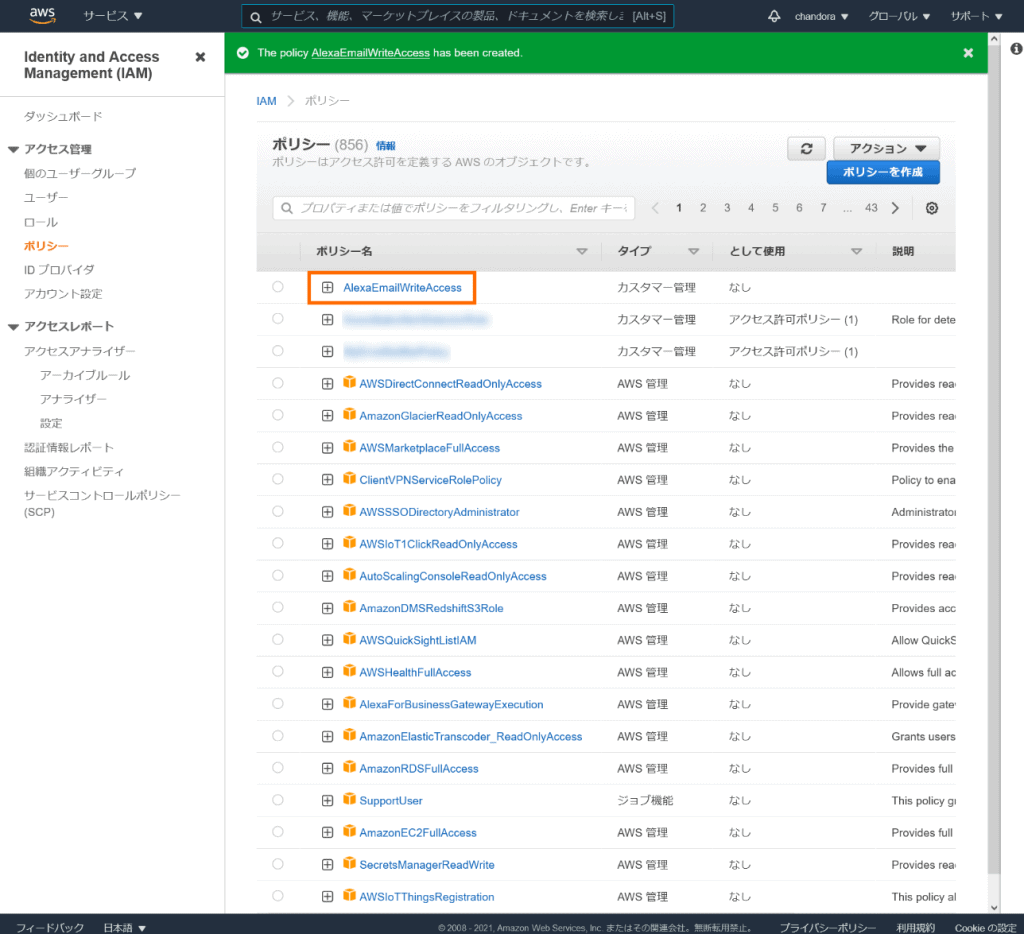Select radio button for AmazonDMSRedshiftS3Role

coord(278,607)
